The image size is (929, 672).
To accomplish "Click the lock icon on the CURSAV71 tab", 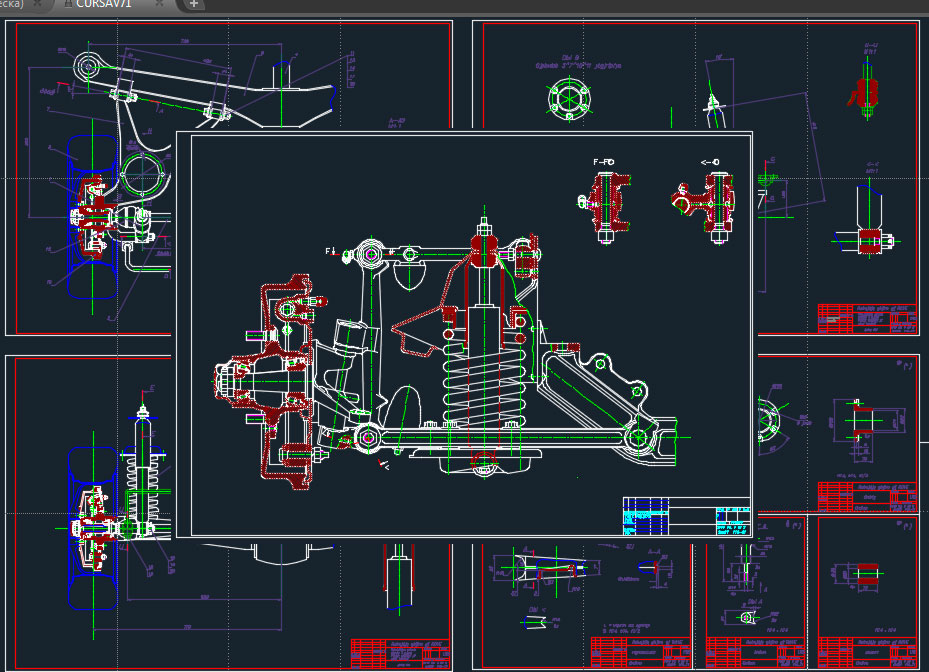I will [68, 4].
